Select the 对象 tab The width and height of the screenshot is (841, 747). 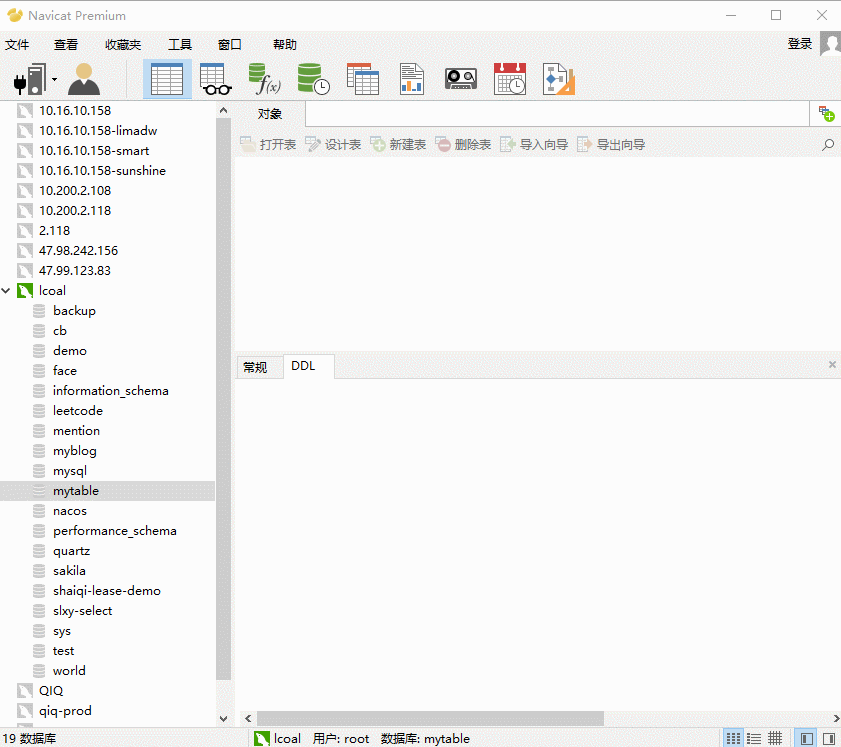tap(270, 114)
